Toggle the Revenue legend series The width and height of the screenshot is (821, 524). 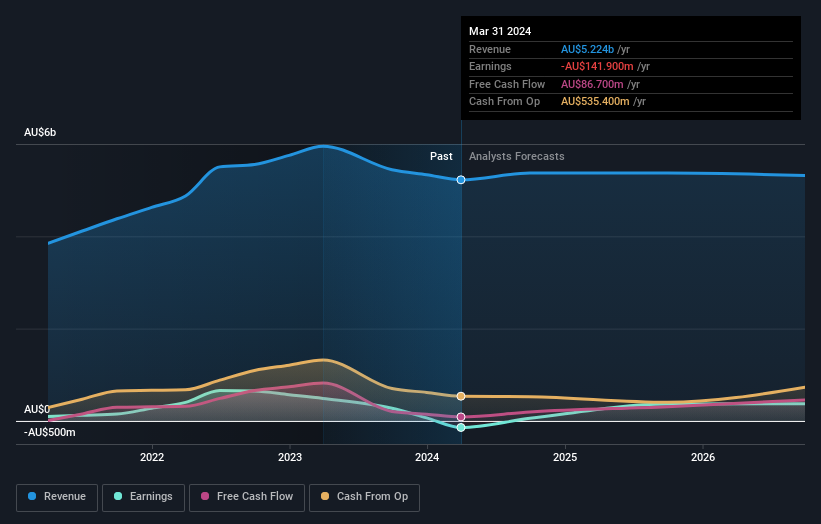pos(57,497)
